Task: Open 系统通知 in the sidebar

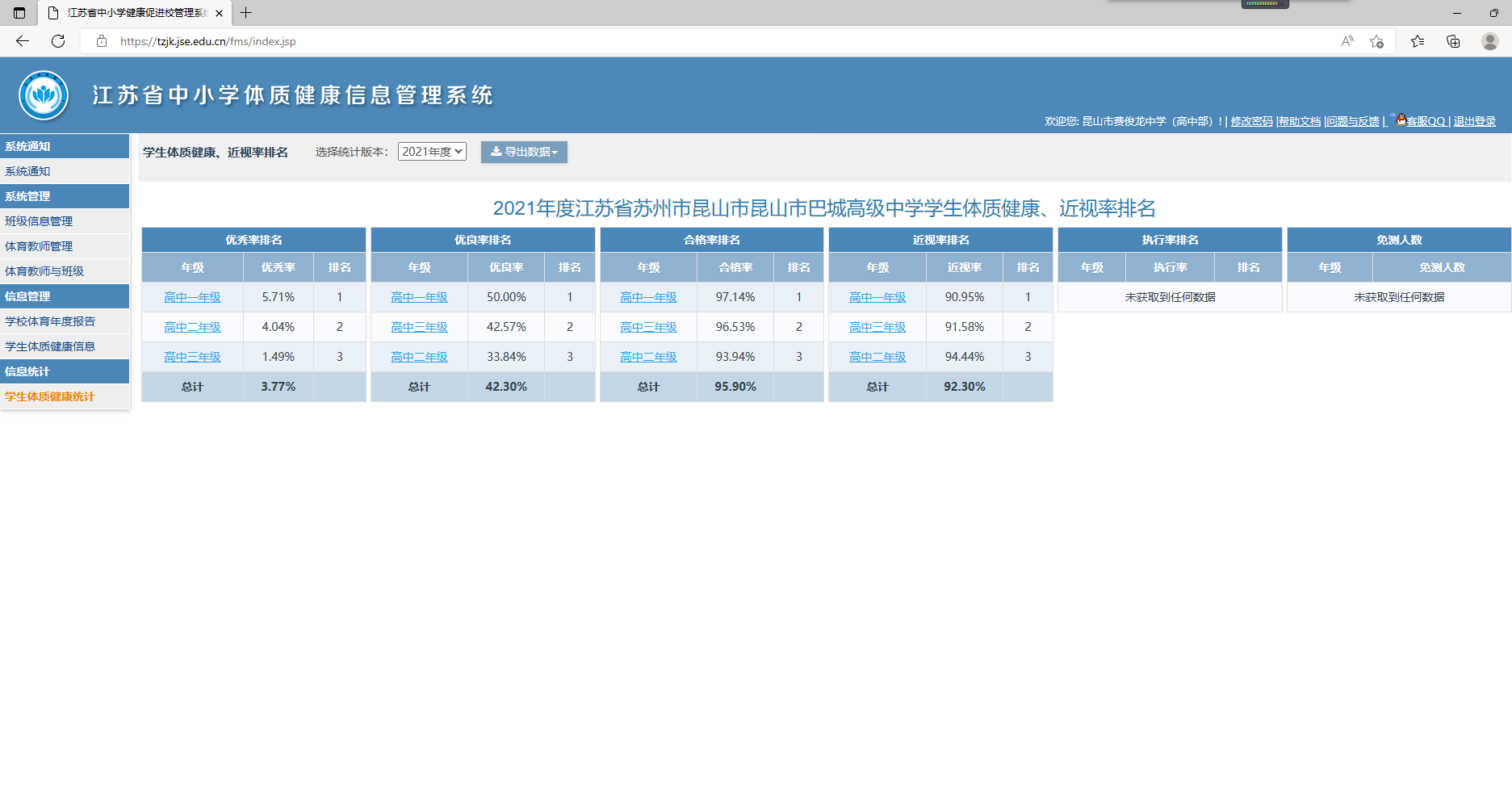Action: point(65,171)
